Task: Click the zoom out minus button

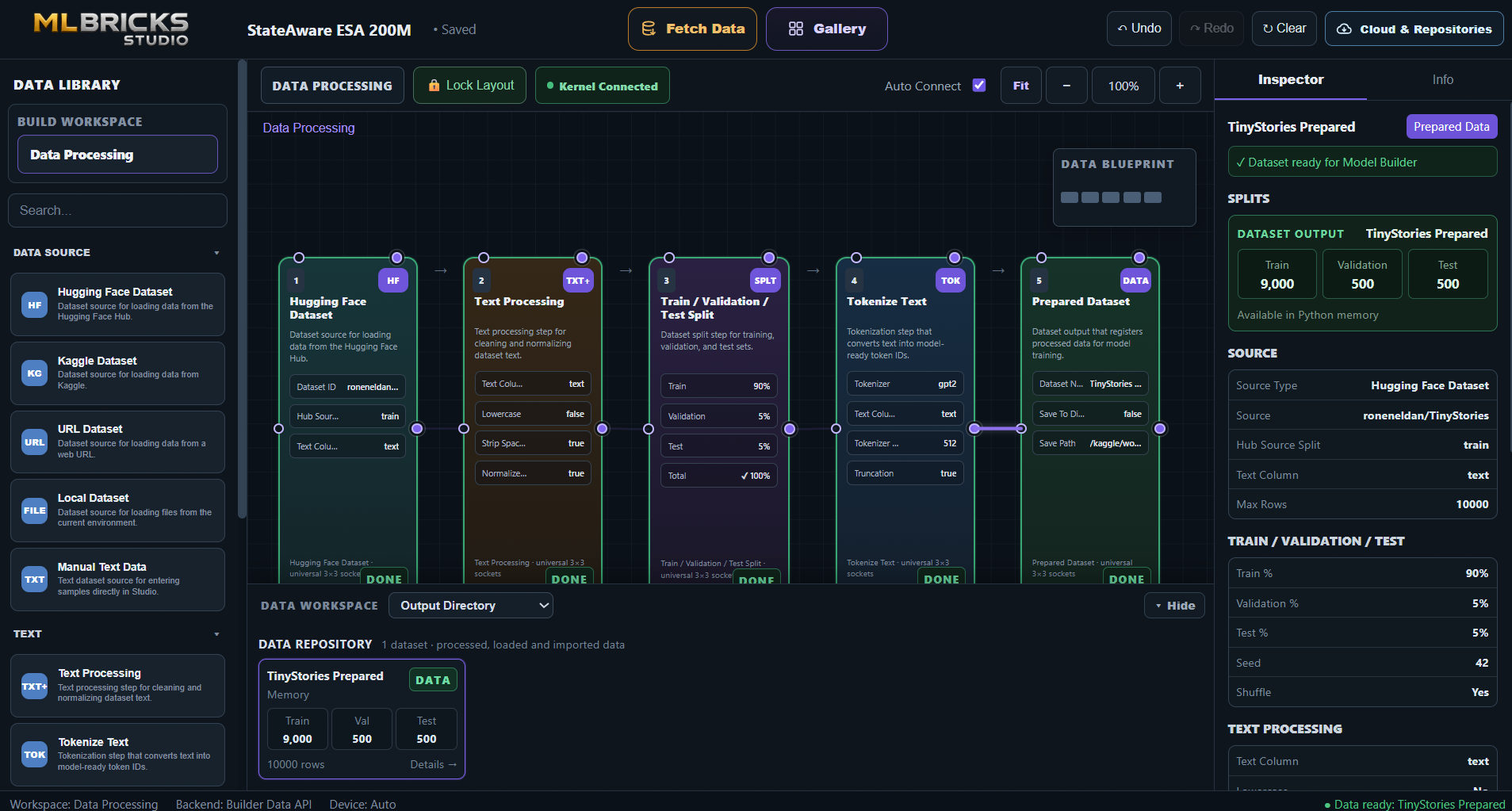Action: [1066, 86]
